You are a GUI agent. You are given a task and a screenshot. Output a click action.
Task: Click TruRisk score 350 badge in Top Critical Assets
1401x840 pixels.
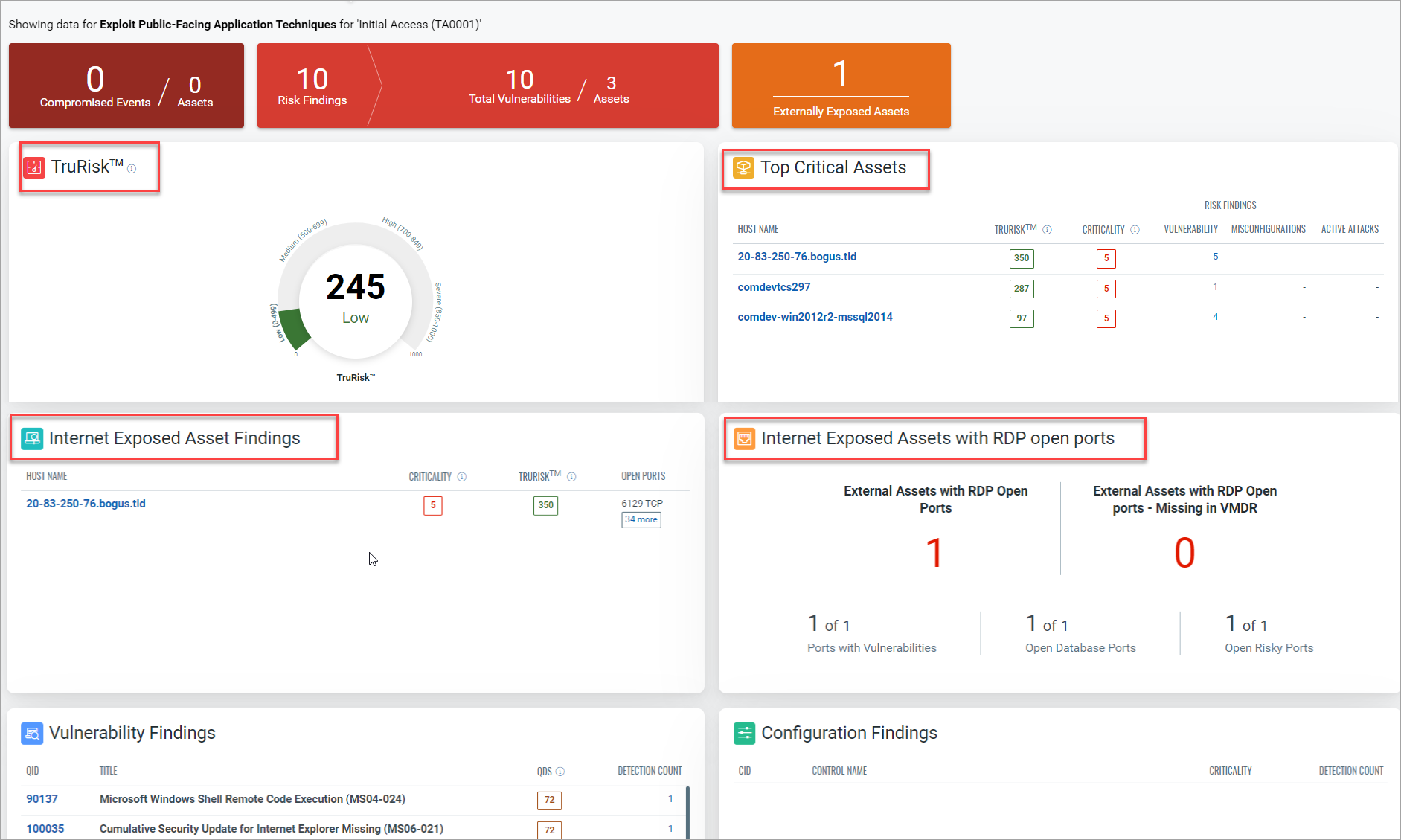click(1022, 258)
